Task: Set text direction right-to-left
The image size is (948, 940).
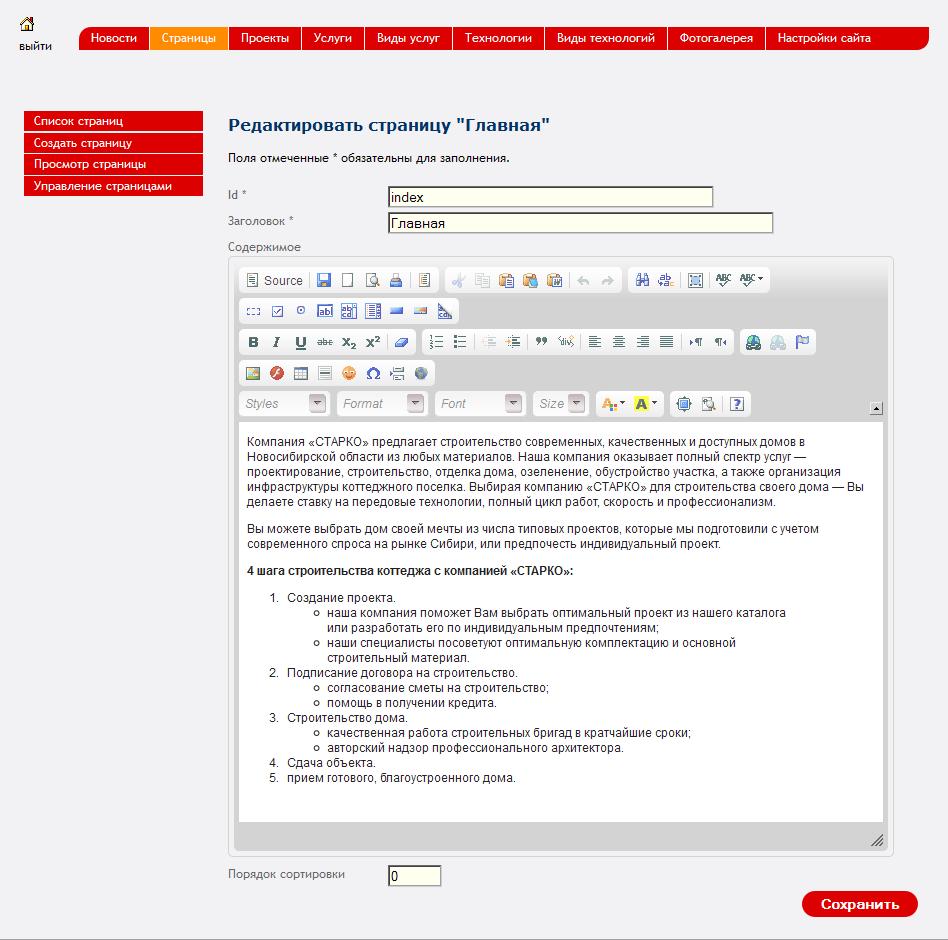Action: (x=719, y=342)
